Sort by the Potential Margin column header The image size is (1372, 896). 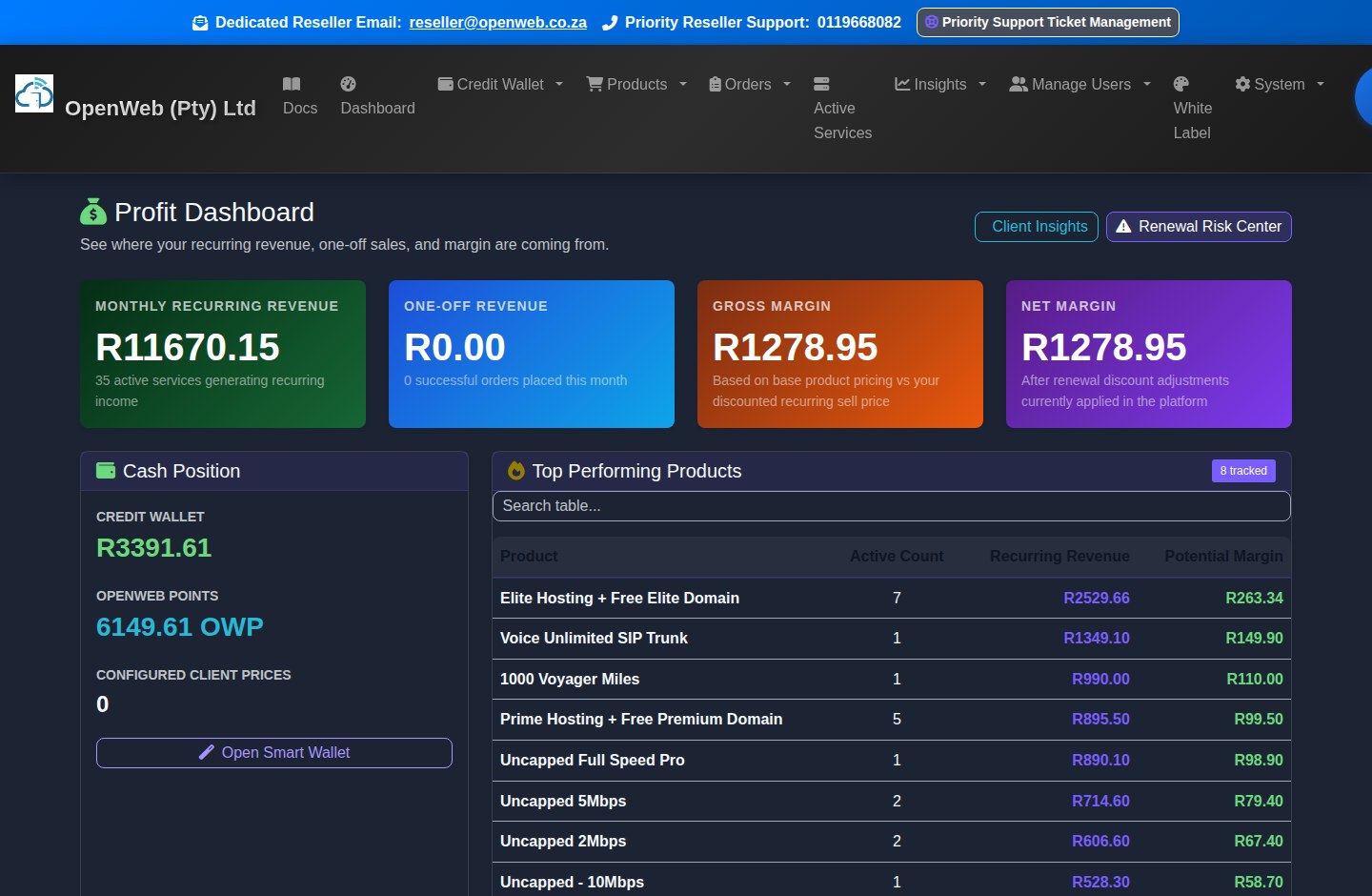1223,556
